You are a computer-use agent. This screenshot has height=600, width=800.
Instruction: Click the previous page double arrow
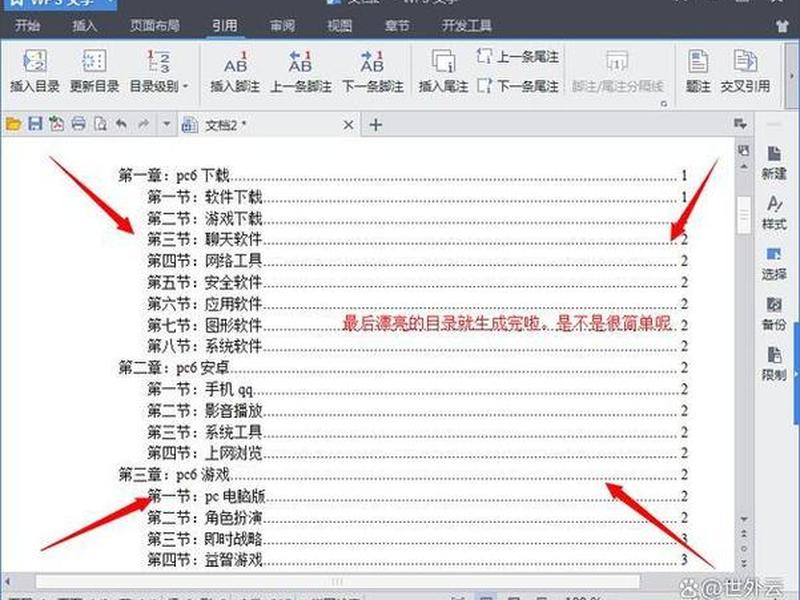pos(744,534)
